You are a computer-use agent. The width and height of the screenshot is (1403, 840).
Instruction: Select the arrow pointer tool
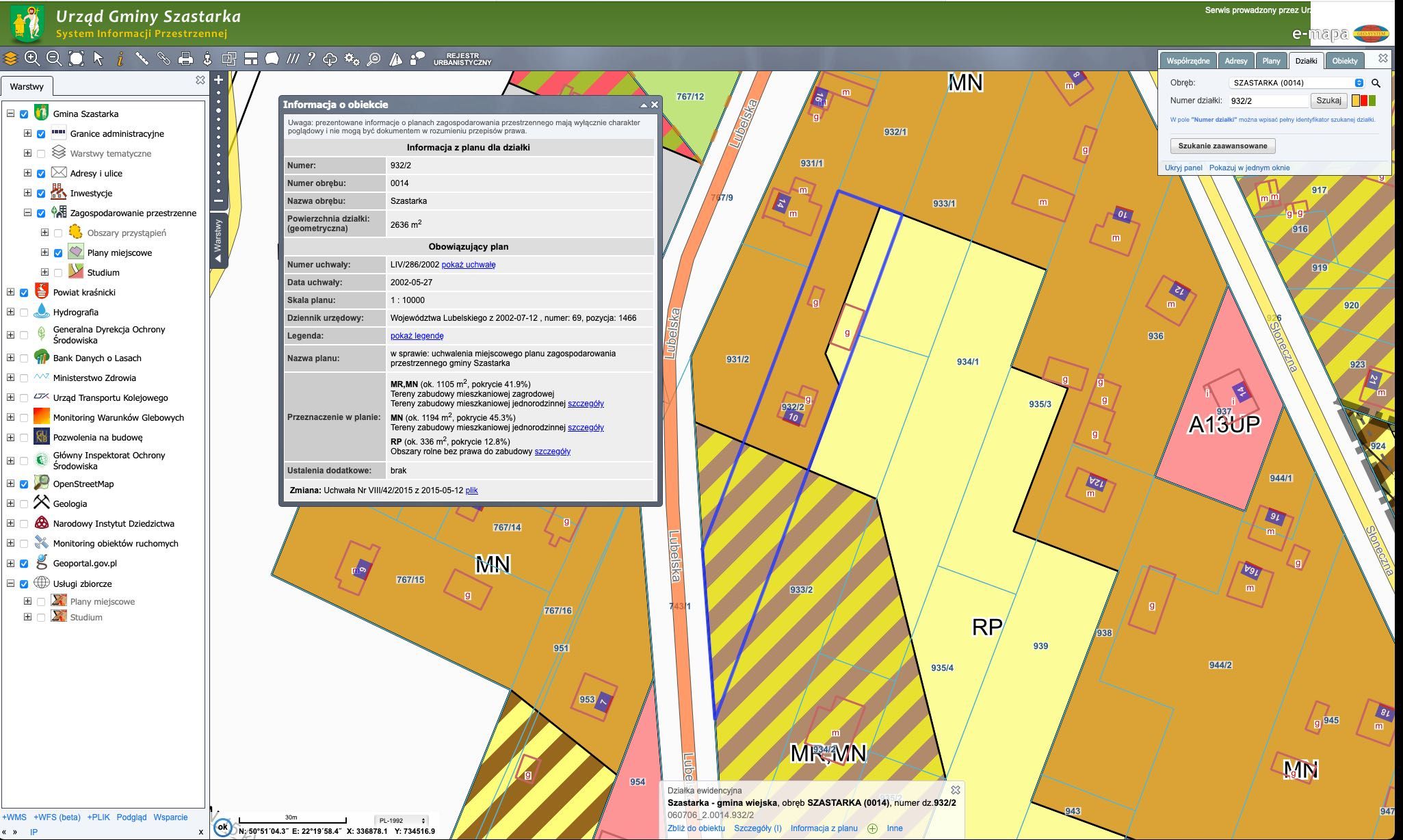point(99,59)
